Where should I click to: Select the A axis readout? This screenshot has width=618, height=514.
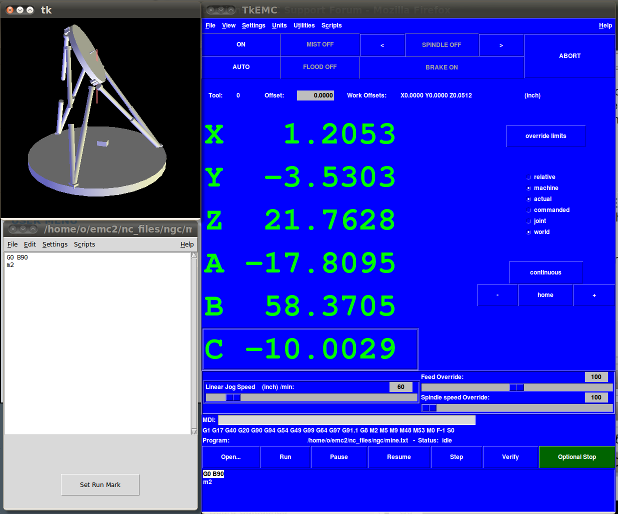(x=310, y=263)
